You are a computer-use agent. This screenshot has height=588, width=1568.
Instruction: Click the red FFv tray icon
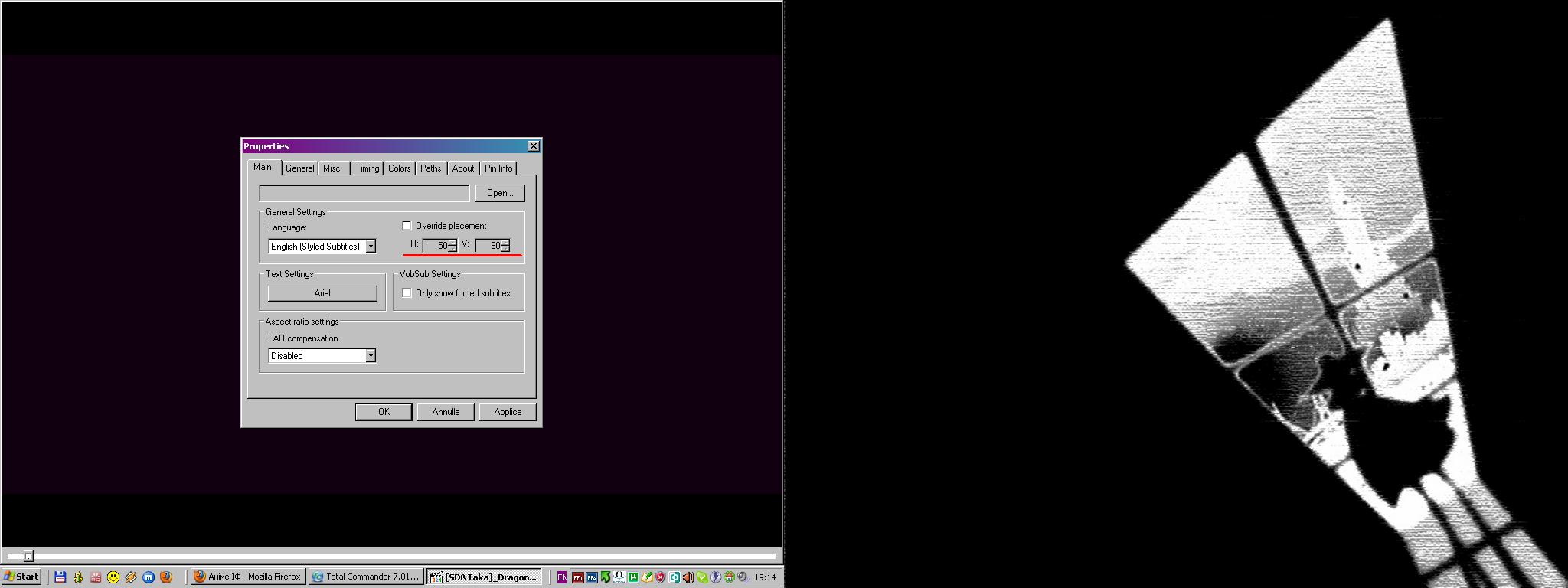[x=578, y=577]
